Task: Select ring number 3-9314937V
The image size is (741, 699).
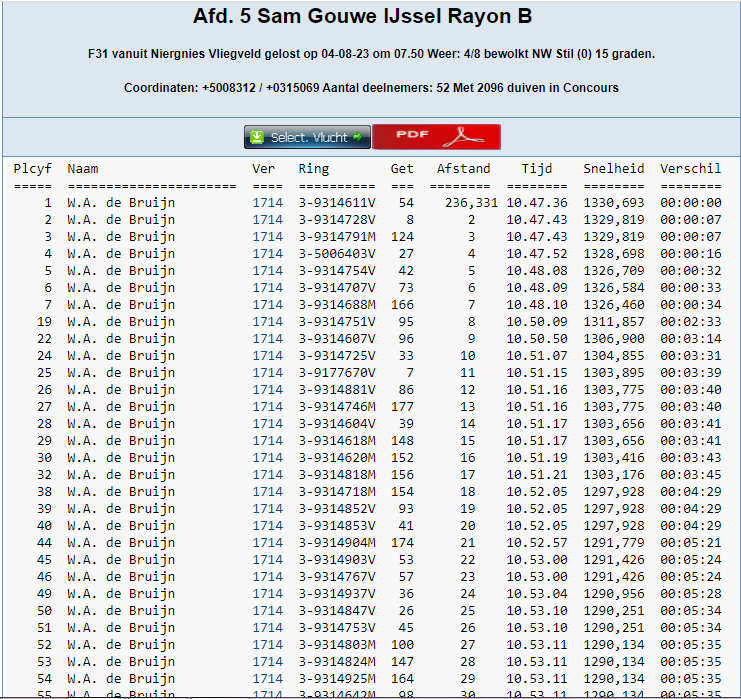Action: click(337, 594)
